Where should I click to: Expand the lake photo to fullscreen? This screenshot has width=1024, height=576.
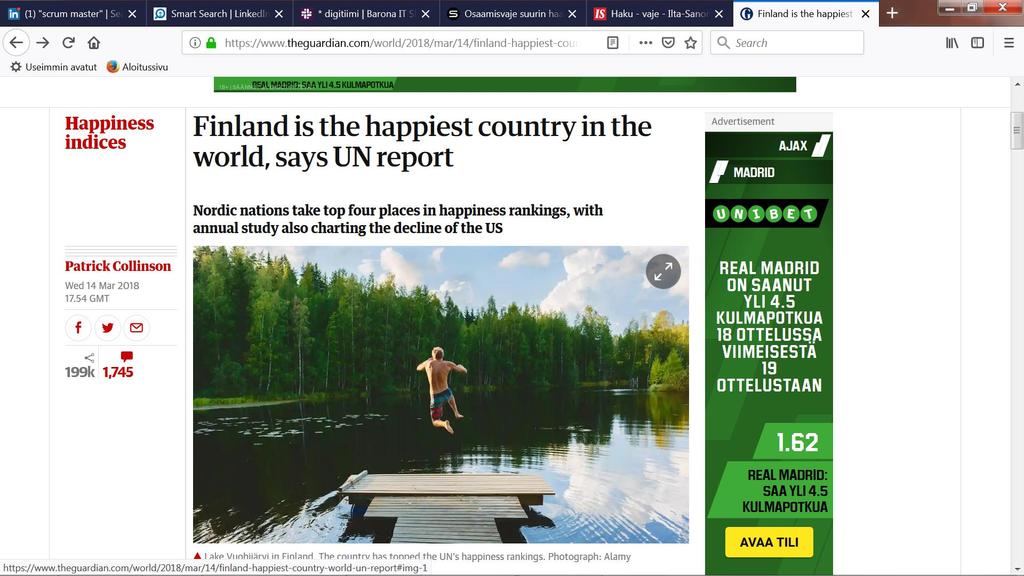point(663,271)
